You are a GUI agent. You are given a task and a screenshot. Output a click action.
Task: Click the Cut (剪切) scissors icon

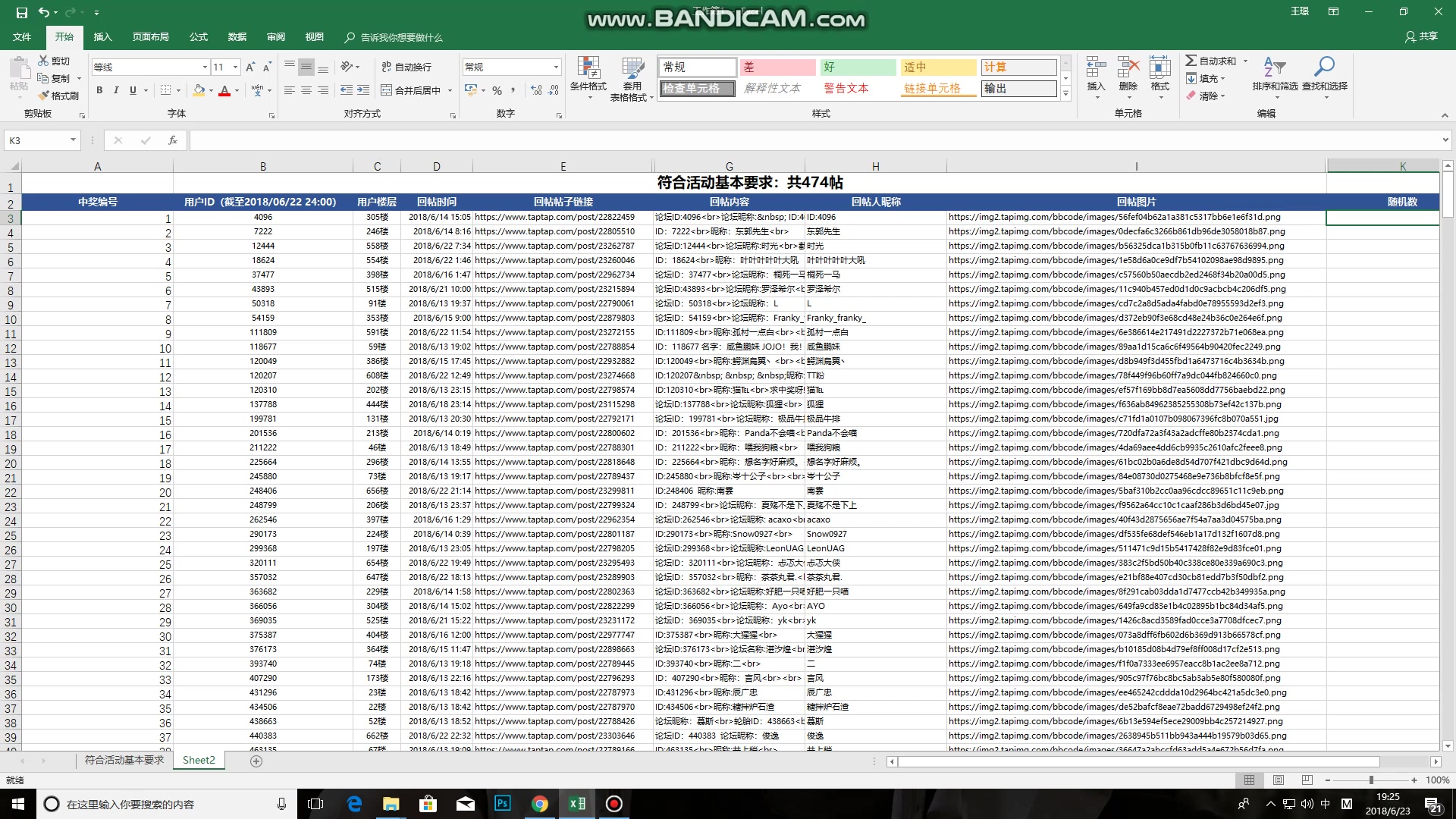click(x=43, y=61)
